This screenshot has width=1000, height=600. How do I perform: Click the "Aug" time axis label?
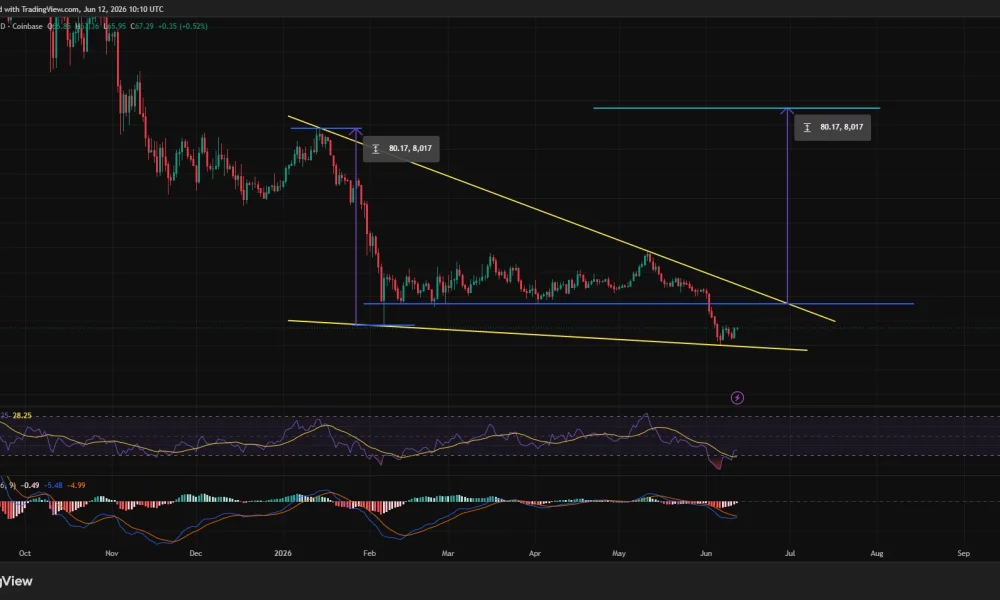(x=877, y=553)
